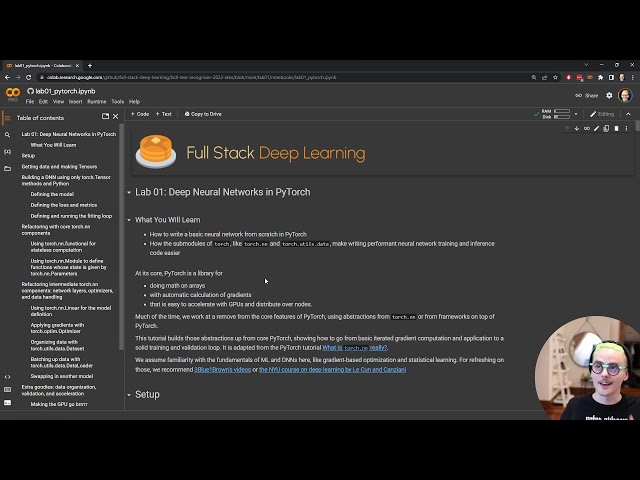Screen dimensions: 640x480
Task: Open the Runtime menu
Action: pos(97,102)
